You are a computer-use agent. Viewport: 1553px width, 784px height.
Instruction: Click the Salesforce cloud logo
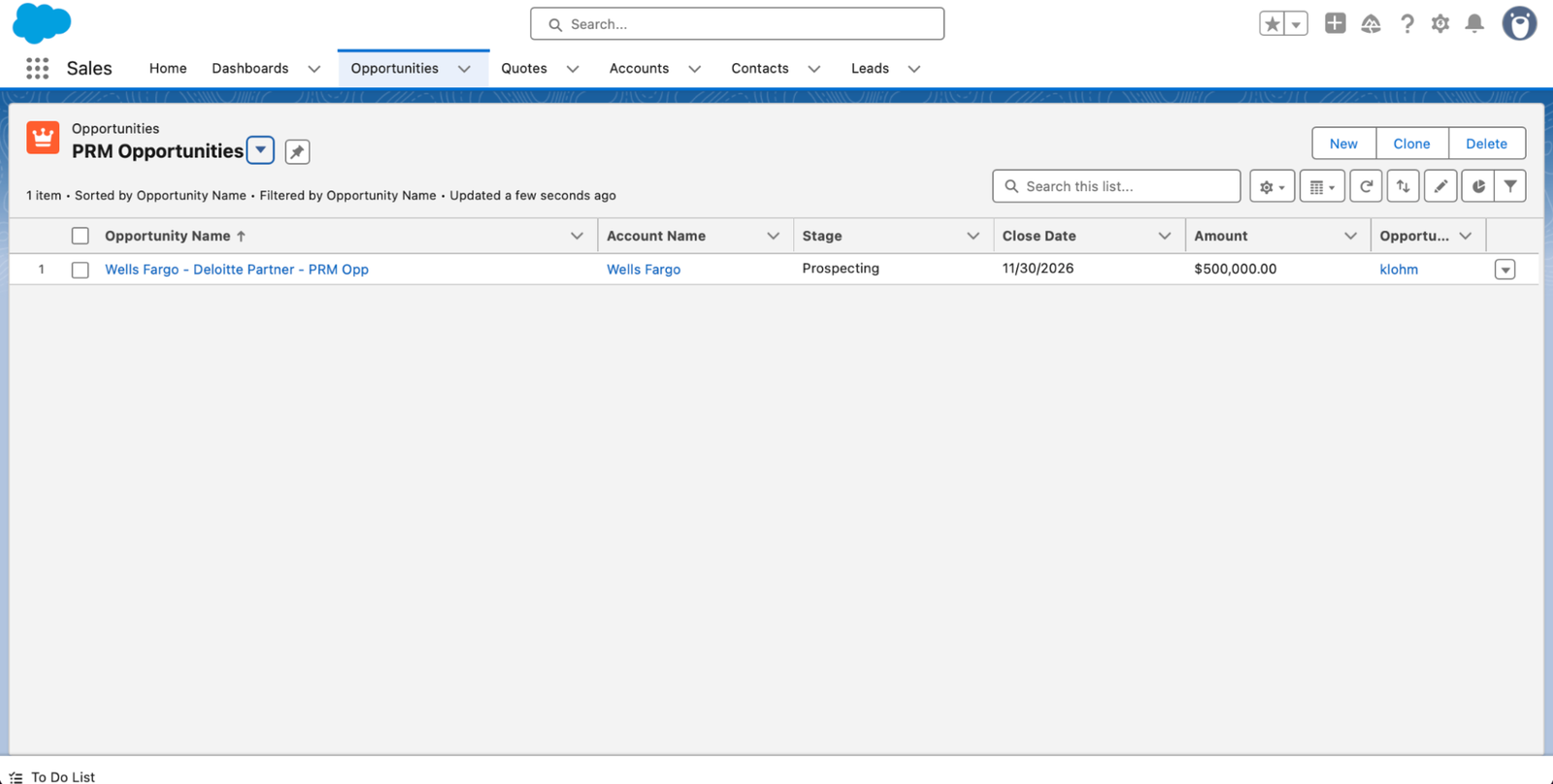pos(42,23)
